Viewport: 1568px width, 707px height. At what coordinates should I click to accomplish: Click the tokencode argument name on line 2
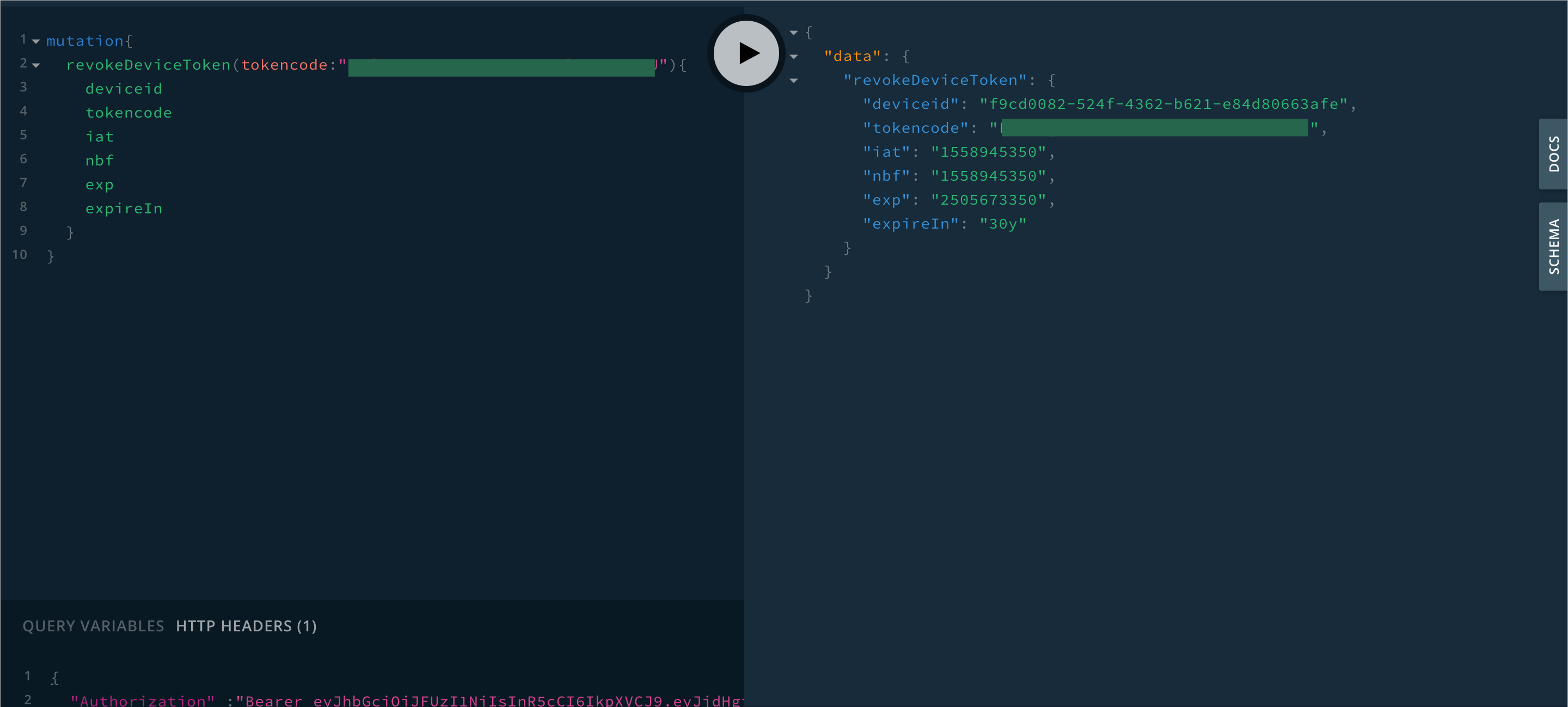[284, 65]
